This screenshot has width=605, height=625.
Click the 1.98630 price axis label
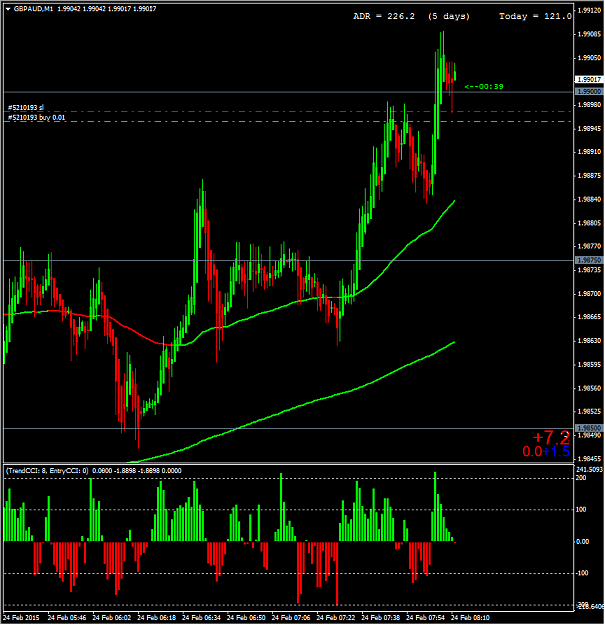tap(589, 340)
